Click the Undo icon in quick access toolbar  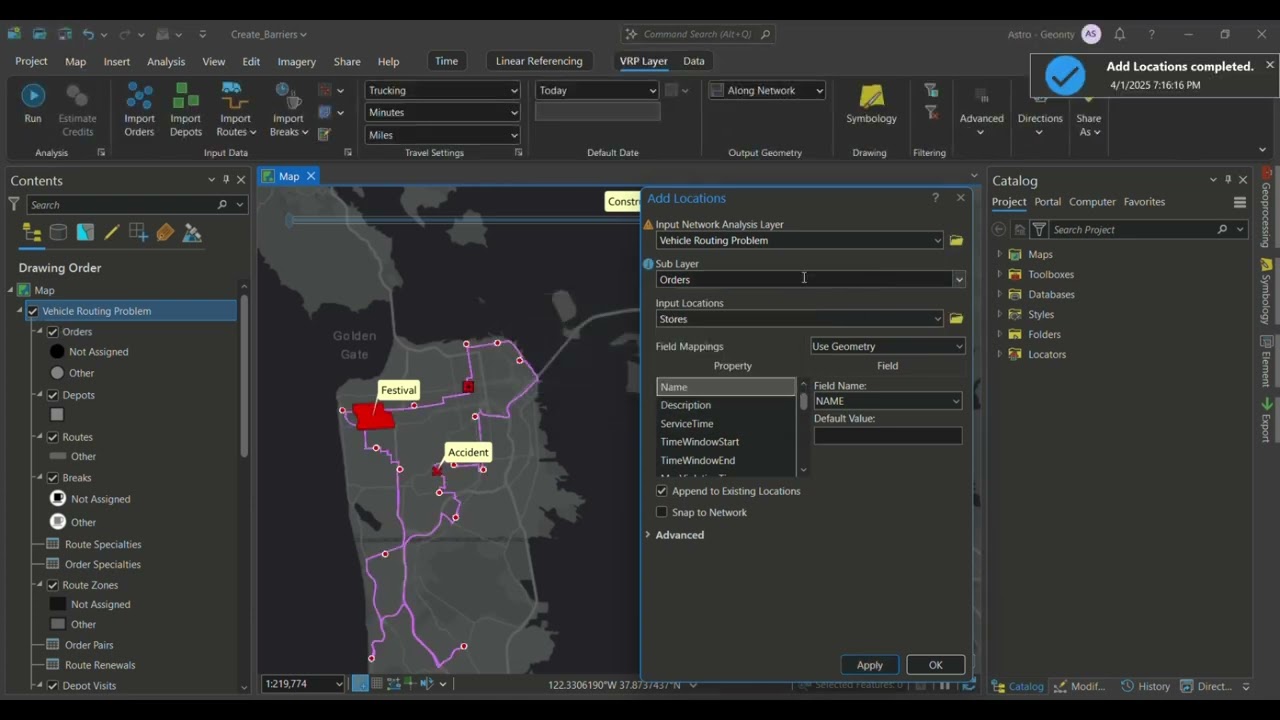pos(88,34)
